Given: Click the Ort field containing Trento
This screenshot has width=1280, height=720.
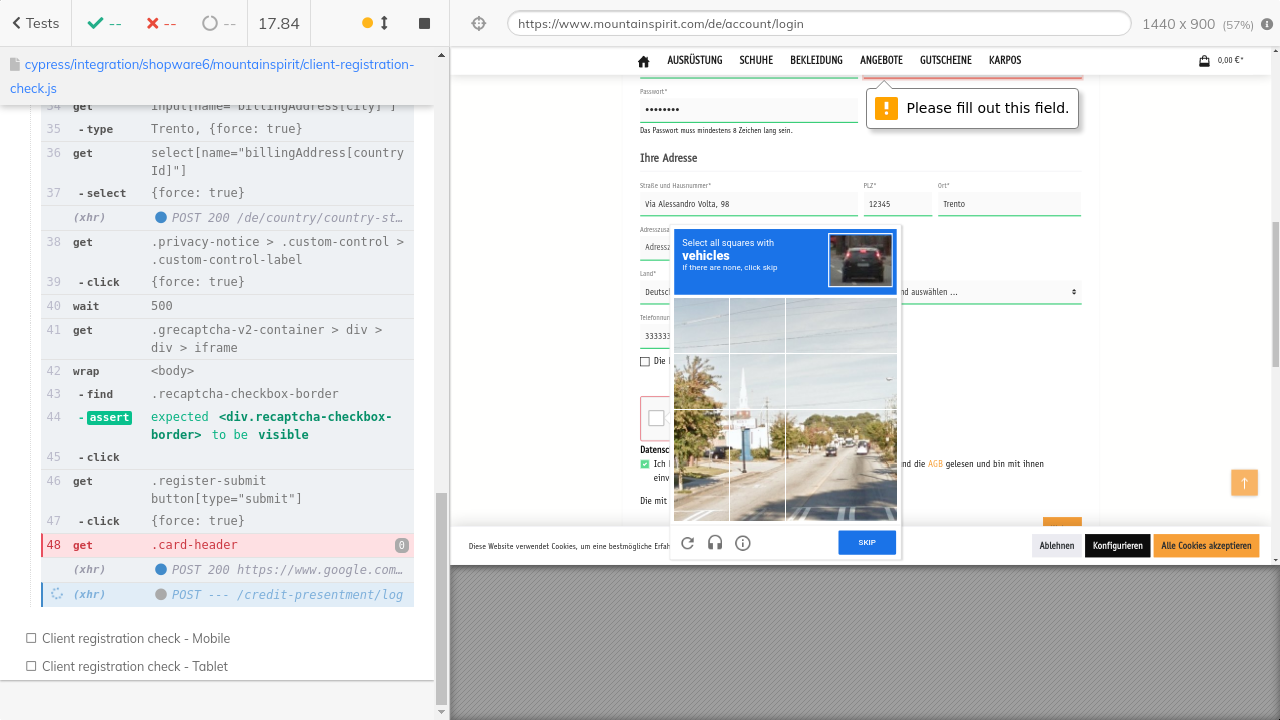Looking at the screenshot, I should pyautogui.click(x=1008, y=204).
